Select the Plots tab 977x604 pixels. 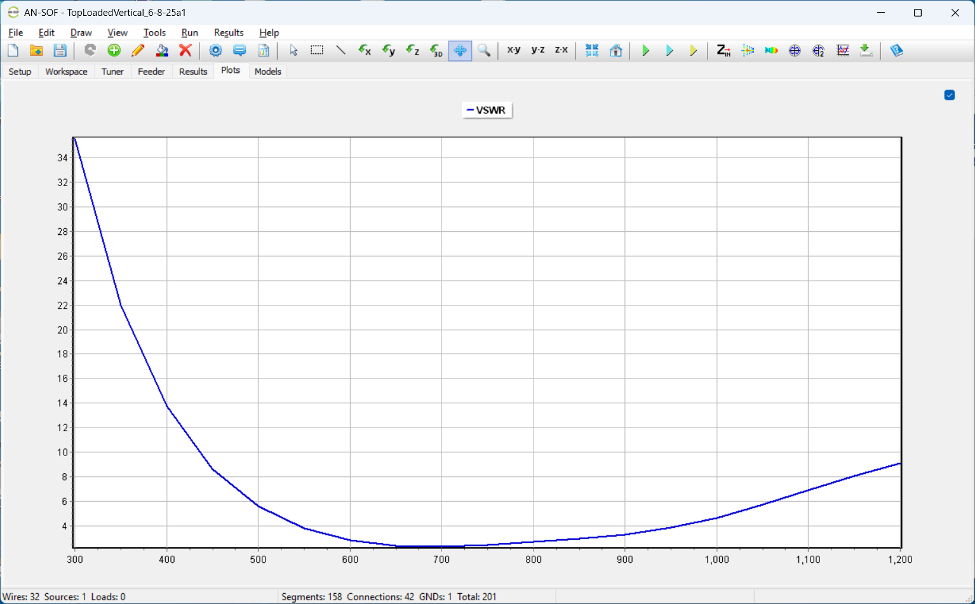click(x=231, y=70)
